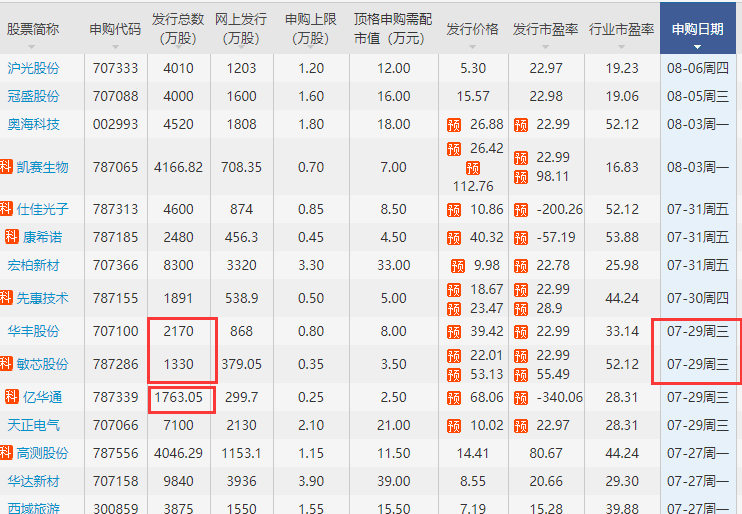Click 预 badge before ratio 55.49
This screenshot has width=742, height=514.
point(521,375)
